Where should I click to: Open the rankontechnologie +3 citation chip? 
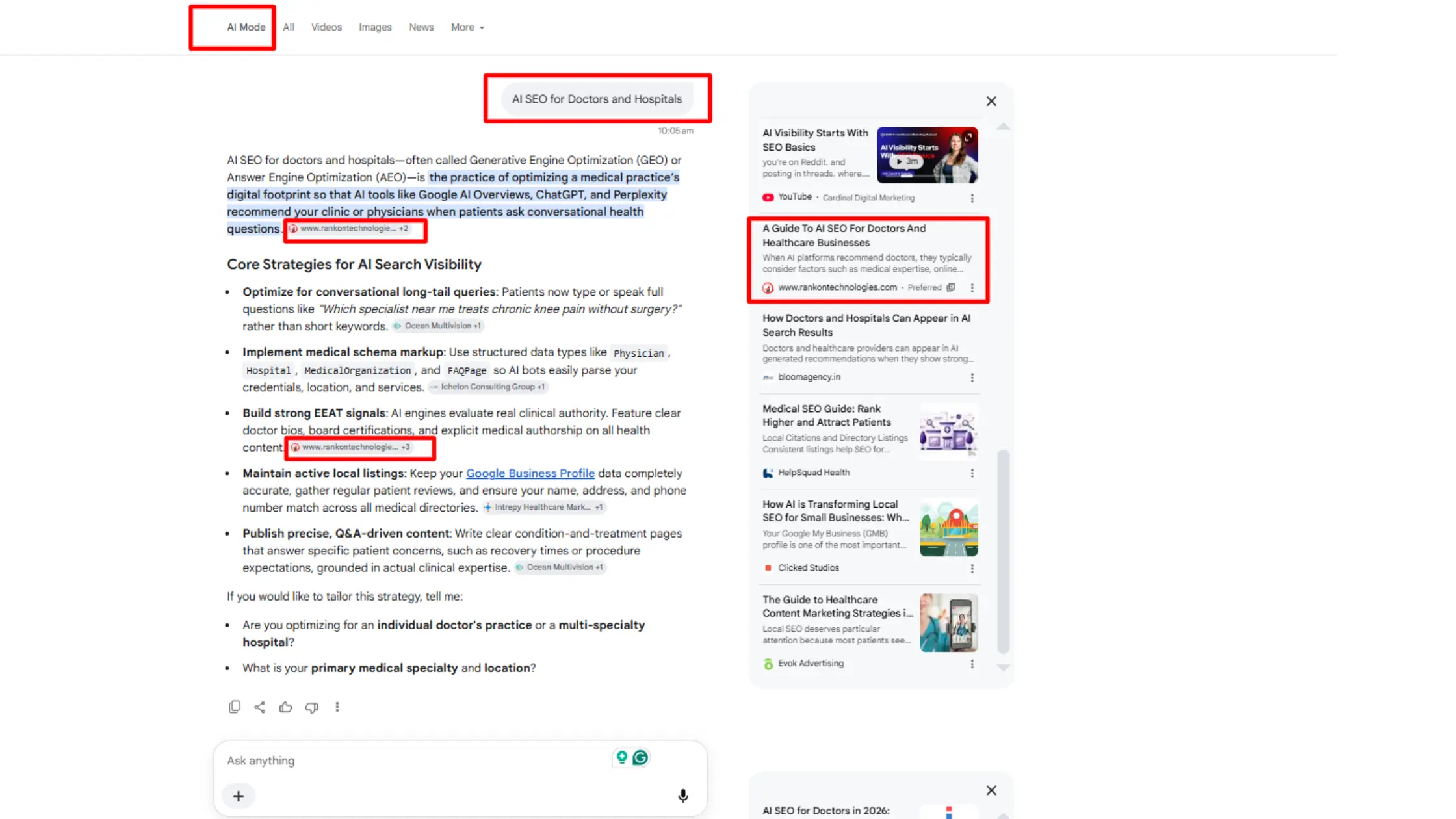coord(350,447)
